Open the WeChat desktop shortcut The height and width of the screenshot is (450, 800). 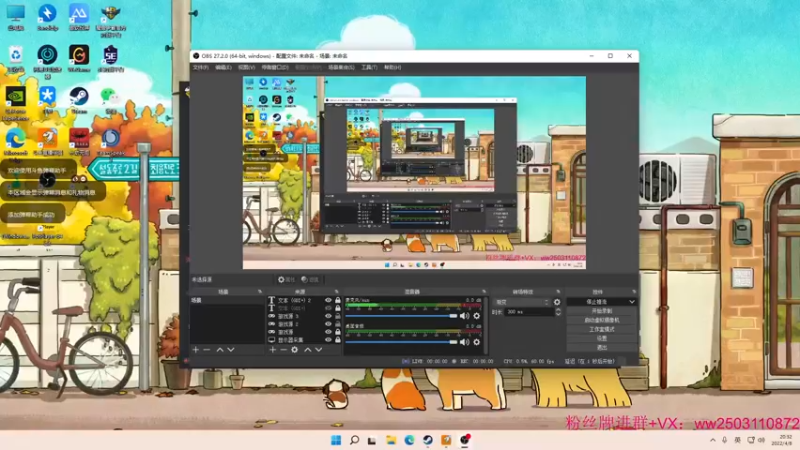pyautogui.click(x=110, y=99)
